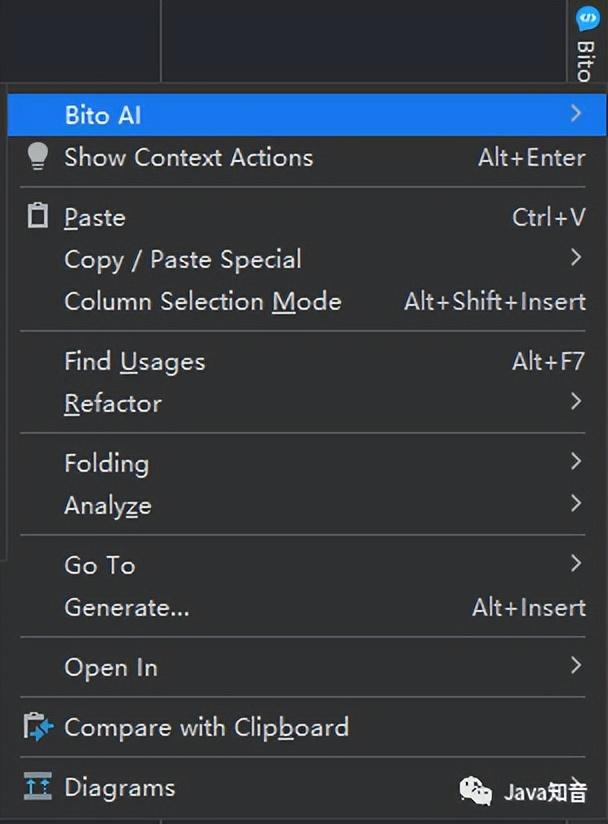Image resolution: width=608 pixels, height=824 pixels.
Task: Click the lightbulb Show Context Actions icon
Action: tap(37, 157)
